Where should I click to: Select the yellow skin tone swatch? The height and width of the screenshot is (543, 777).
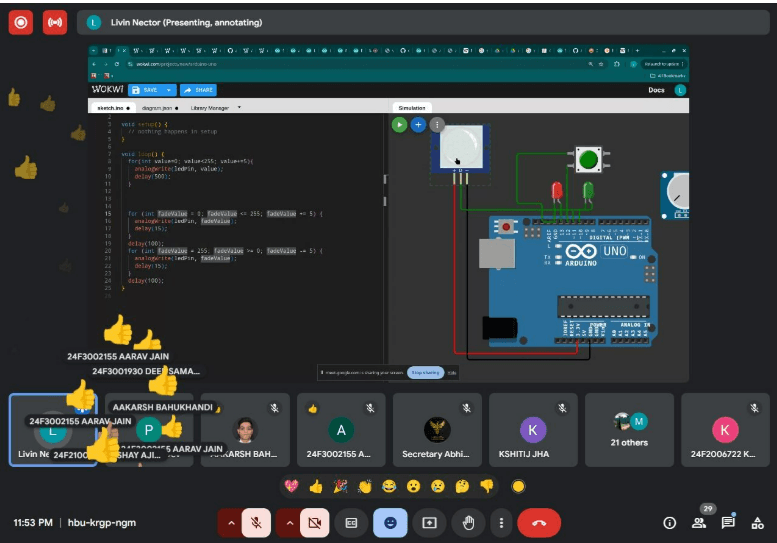[x=518, y=487]
